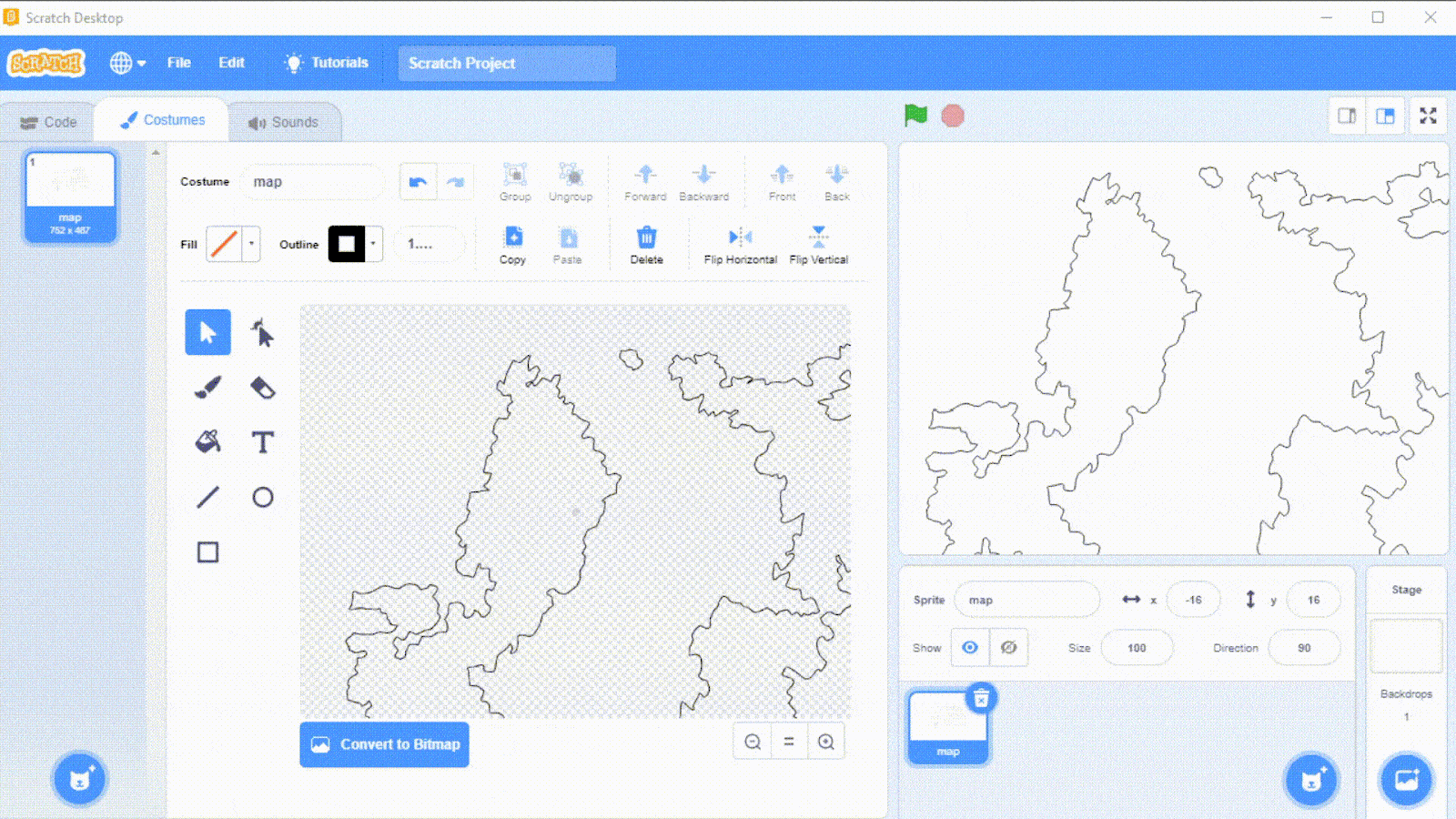Show the sprite with eye icon
This screenshot has width=1456, height=819.
click(x=970, y=647)
